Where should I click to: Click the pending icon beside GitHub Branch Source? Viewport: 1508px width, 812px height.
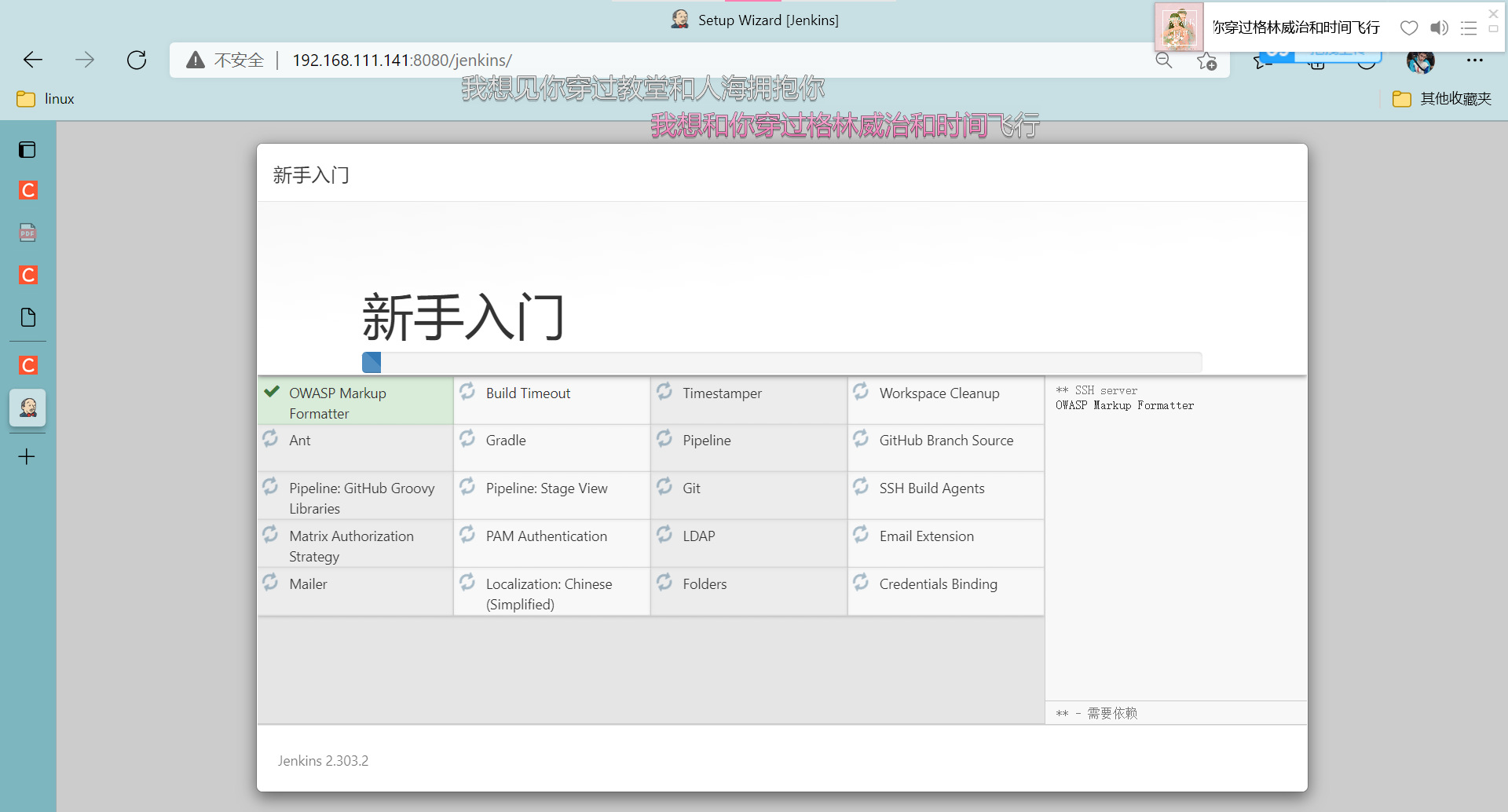click(x=861, y=438)
